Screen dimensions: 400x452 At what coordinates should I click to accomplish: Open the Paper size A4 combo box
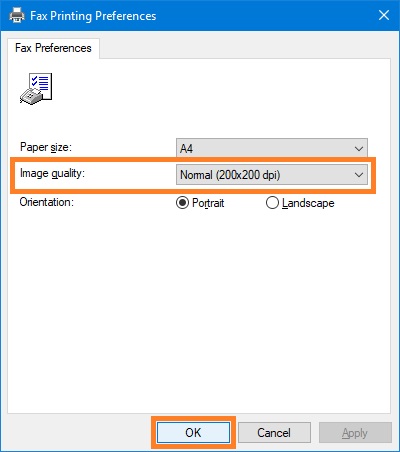click(272, 148)
